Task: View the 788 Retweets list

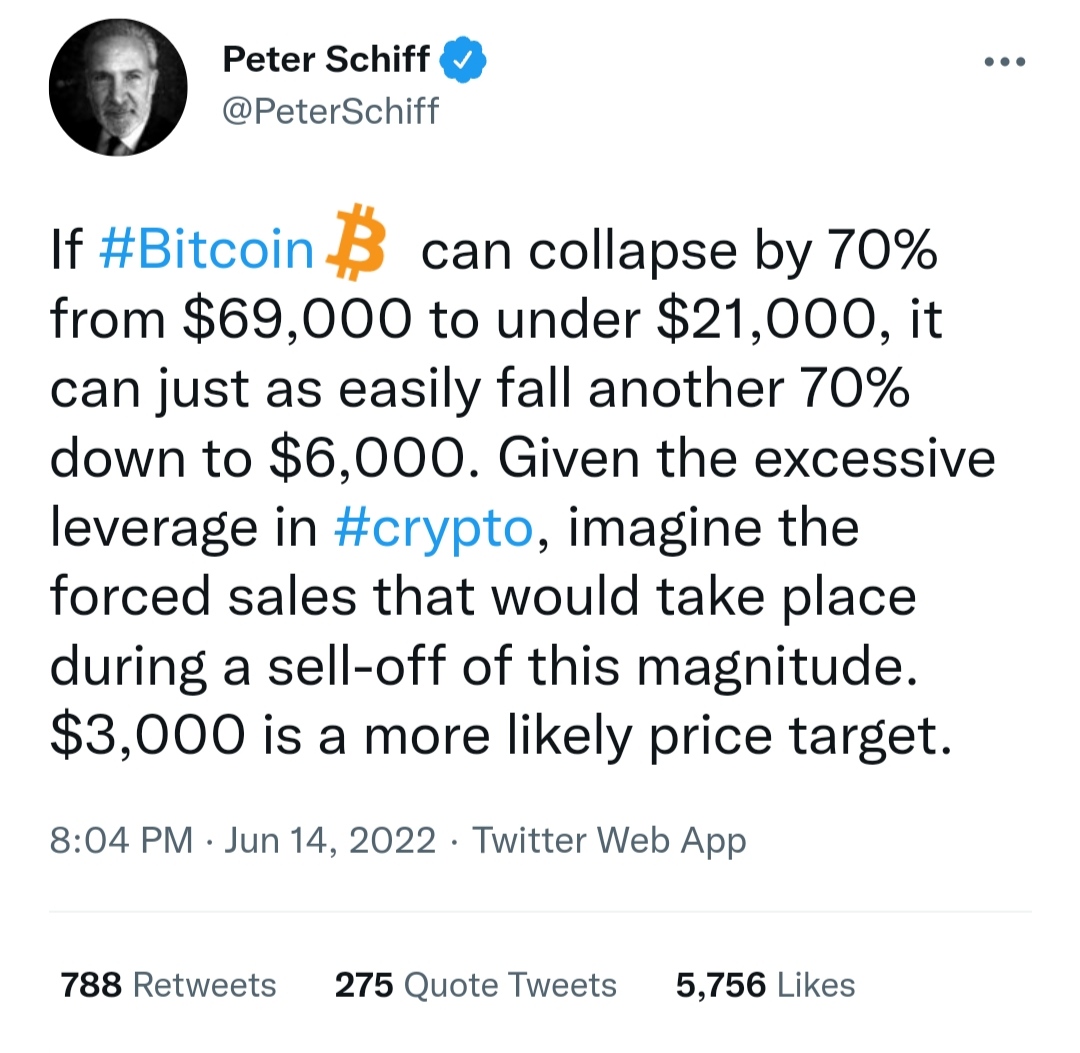Action: 166,984
